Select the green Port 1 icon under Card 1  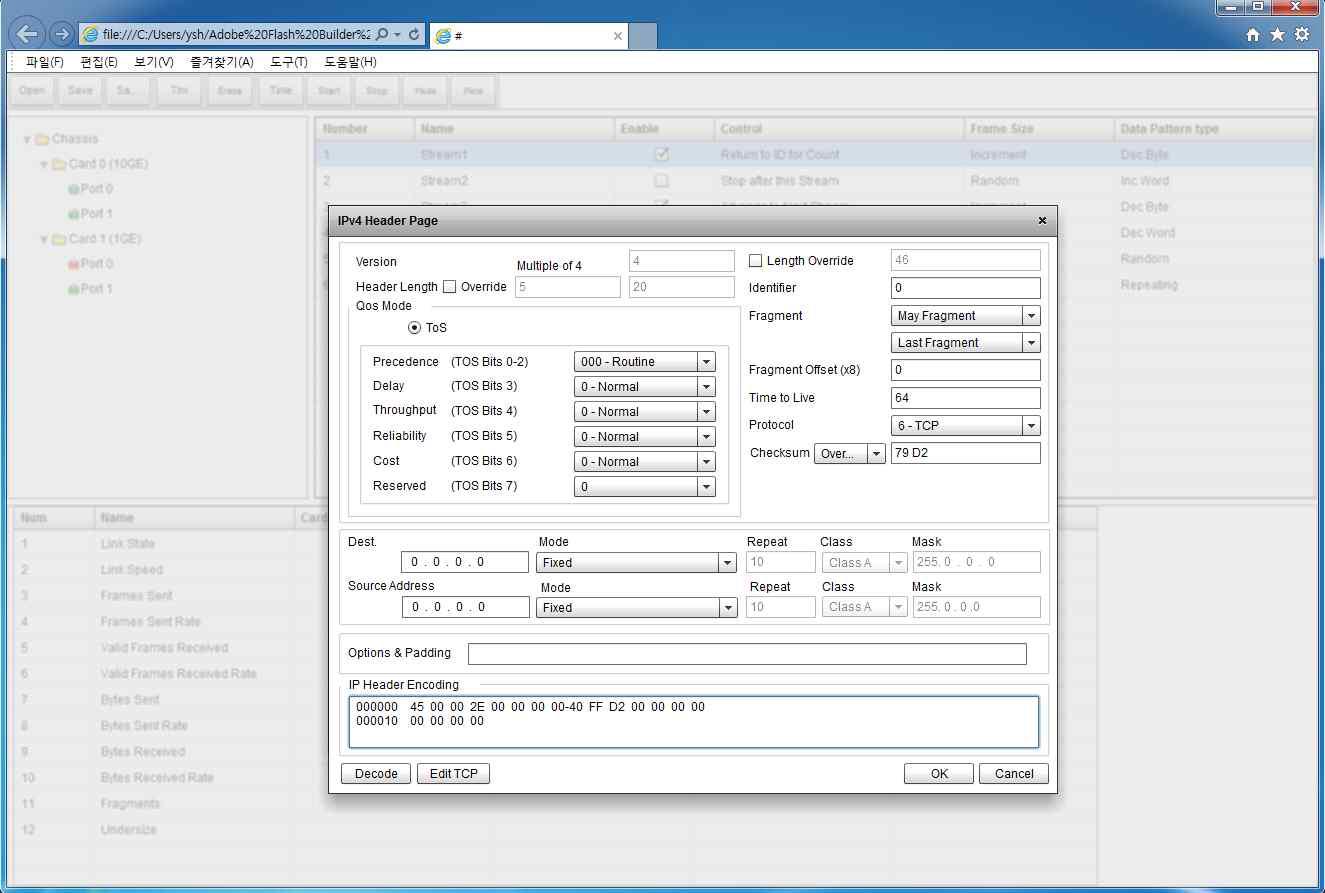pos(73,289)
